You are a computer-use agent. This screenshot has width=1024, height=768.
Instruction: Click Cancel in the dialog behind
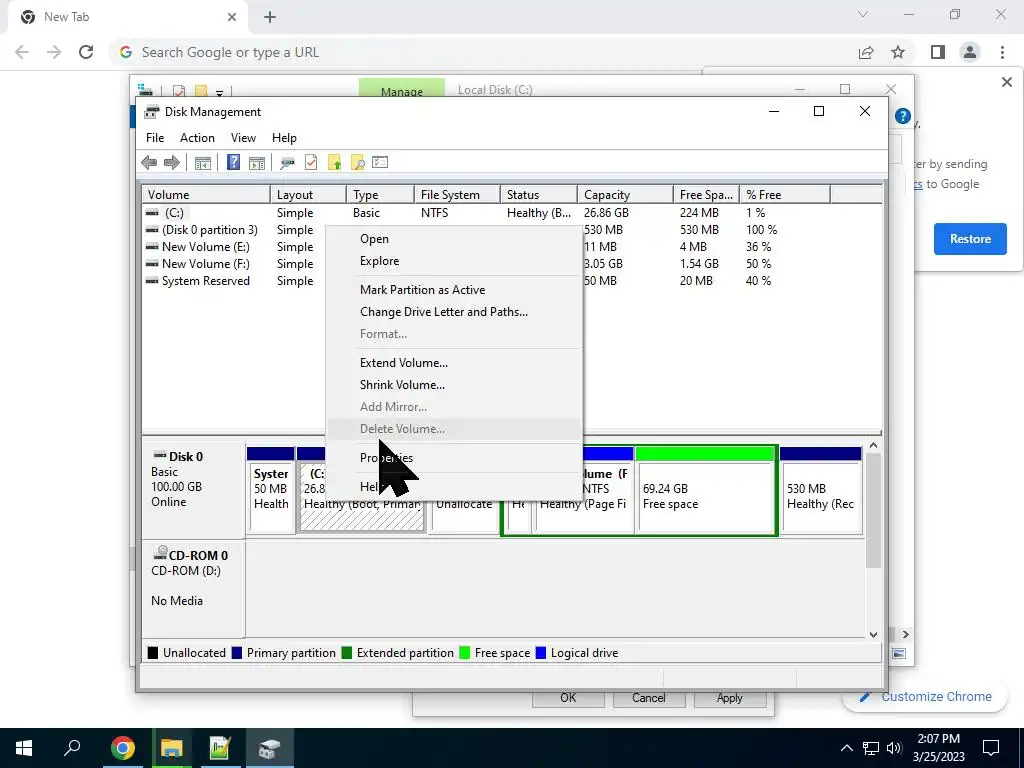[648, 698]
